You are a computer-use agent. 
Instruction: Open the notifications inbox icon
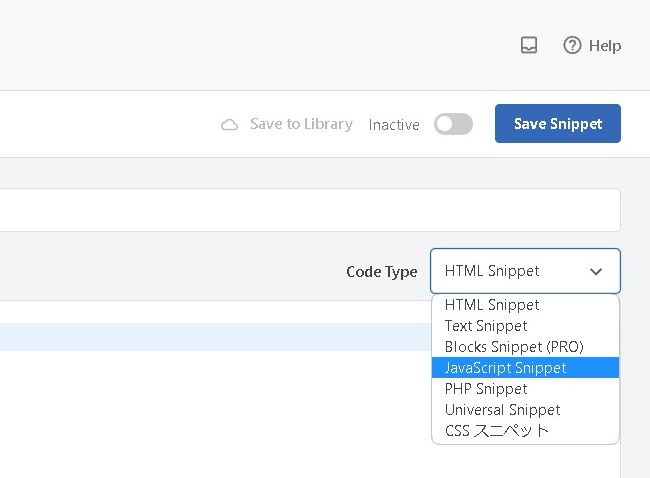pyautogui.click(x=529, y=45)
